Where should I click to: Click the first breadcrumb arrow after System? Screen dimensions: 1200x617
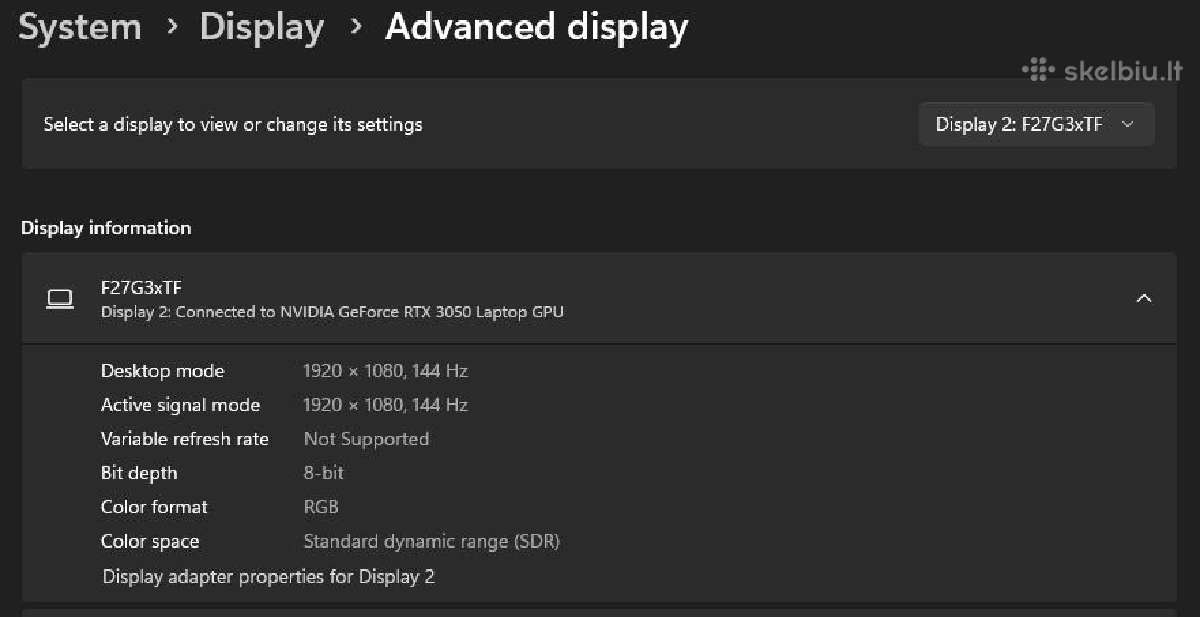[x=172, y=27]
